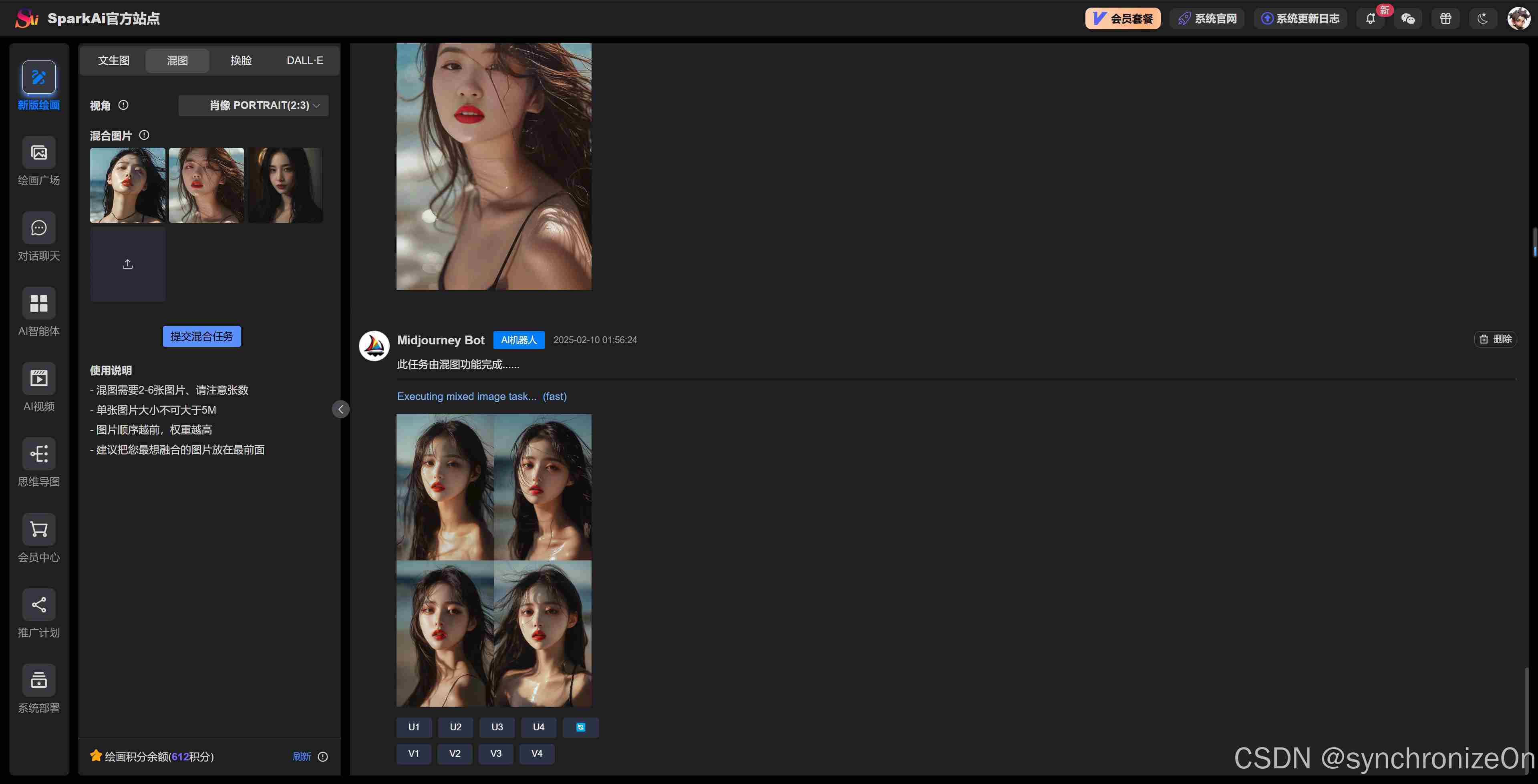This screenshot has height=784, width=1538.
Task: Switch to the 换脸 tab
Action: click(x=241, y=60)
